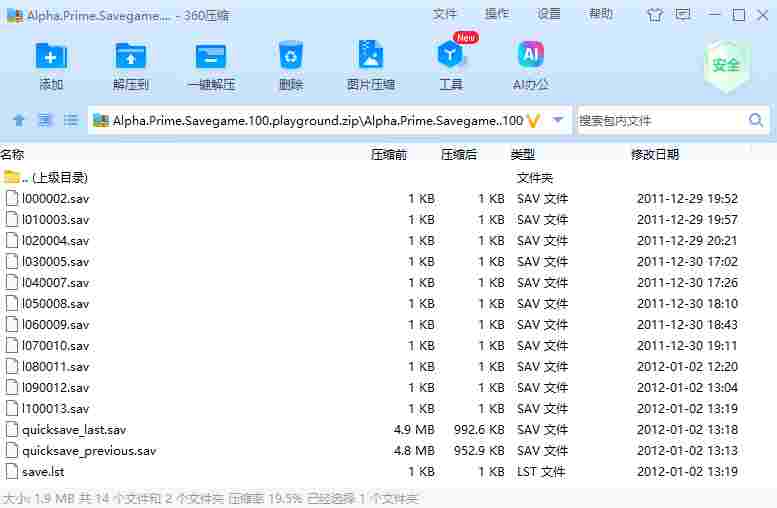
Task: Click the feedback message icon in title bar
Action: click(x=683, y=15)
